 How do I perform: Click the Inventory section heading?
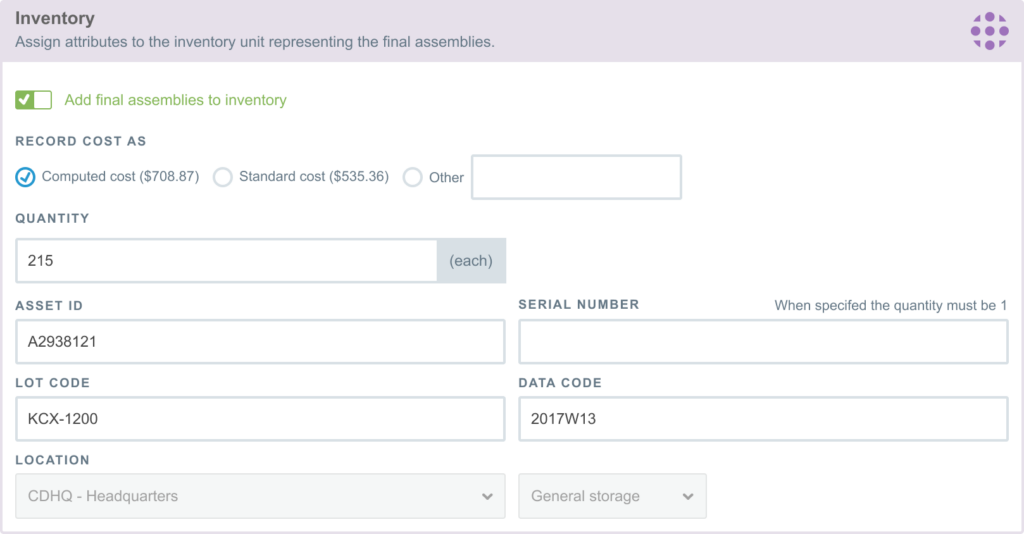pyautogui.click(x=55, y=18)
